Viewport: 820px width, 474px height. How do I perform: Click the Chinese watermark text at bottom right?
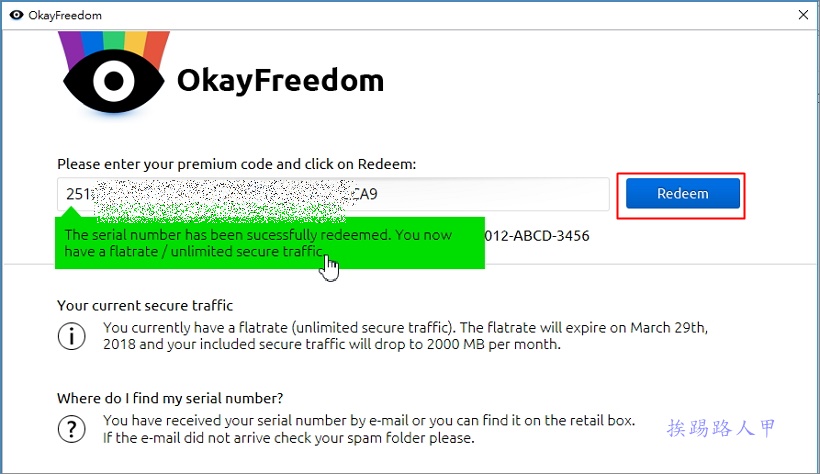point(721,428)
